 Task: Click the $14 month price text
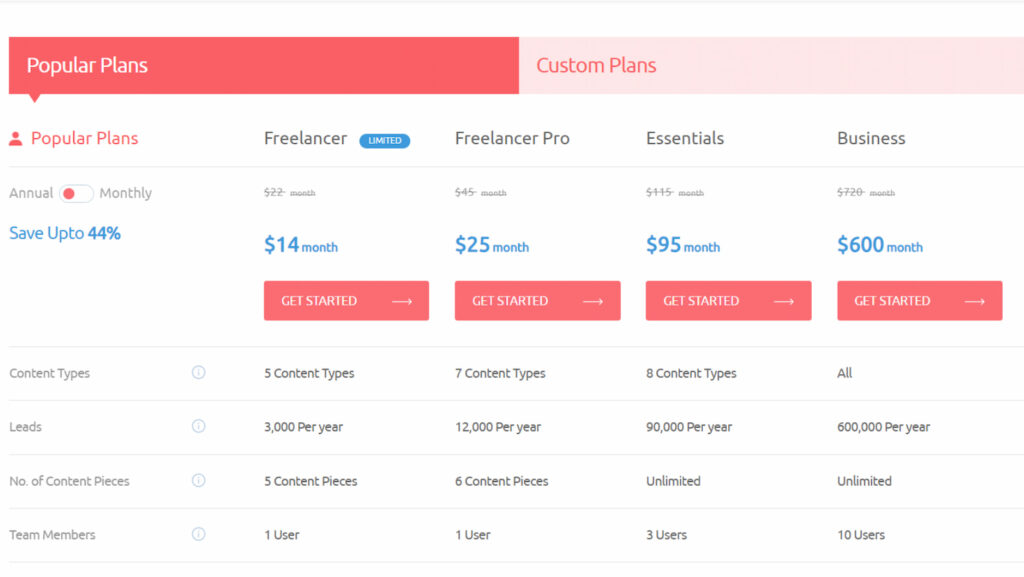(300, 245)
